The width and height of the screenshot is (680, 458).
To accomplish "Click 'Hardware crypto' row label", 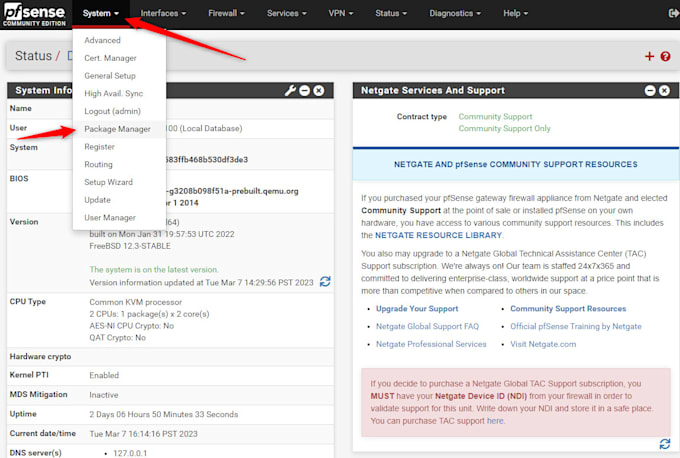I will point(40,357).
